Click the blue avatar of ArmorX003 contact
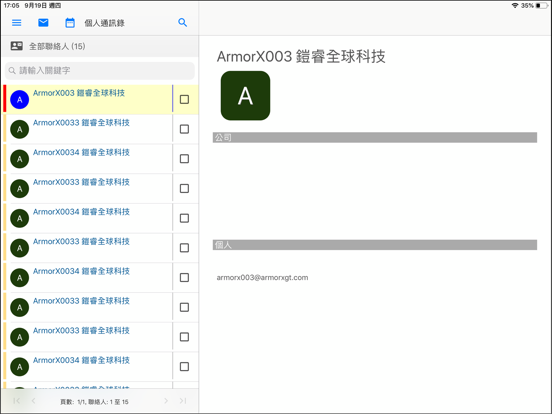The image size is (552, 414). click(x=20, y=99)
